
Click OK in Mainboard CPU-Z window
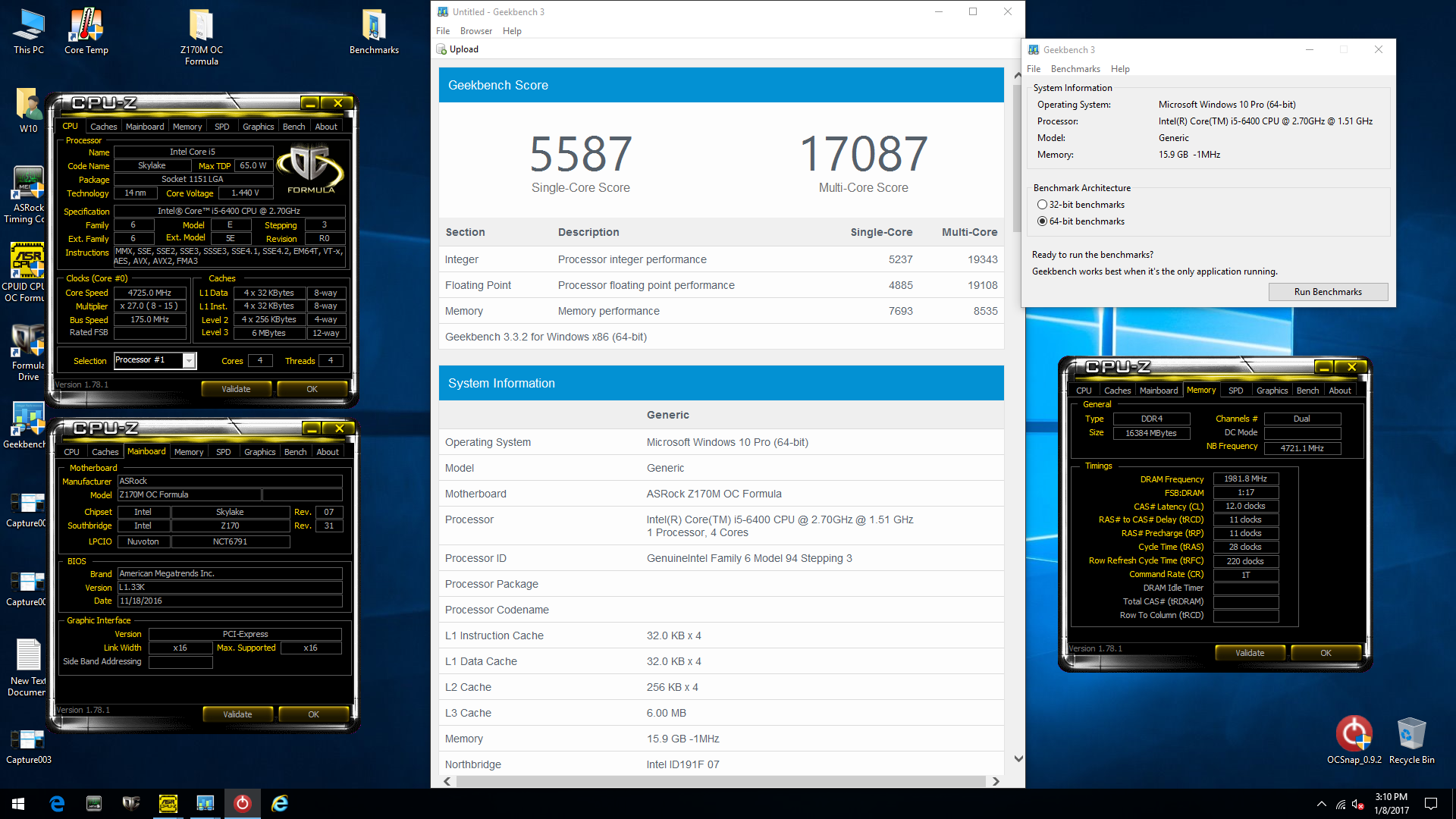(x=313, y=714)
